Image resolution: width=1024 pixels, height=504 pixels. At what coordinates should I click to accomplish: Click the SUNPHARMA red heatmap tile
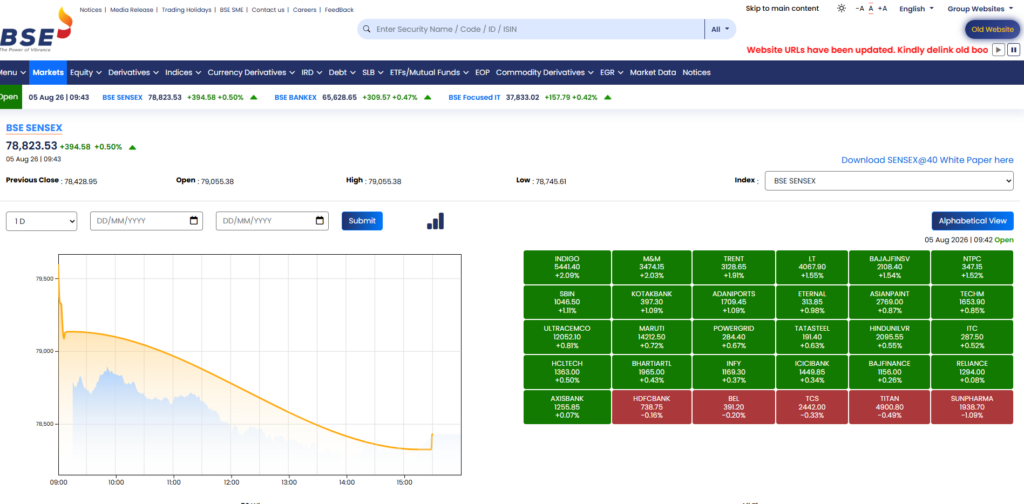pos(972,407)
